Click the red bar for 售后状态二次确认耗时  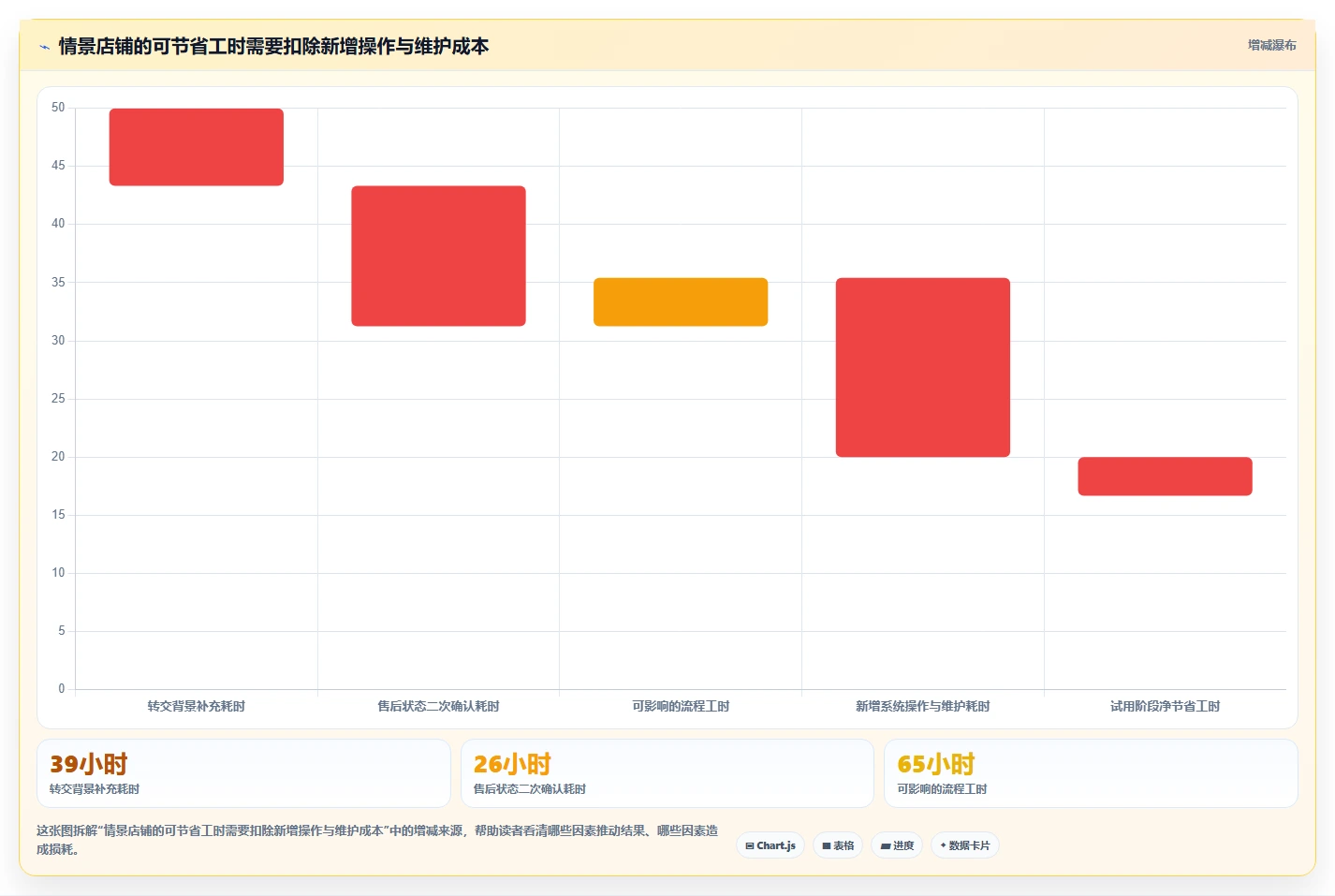[x=438, y=256]
